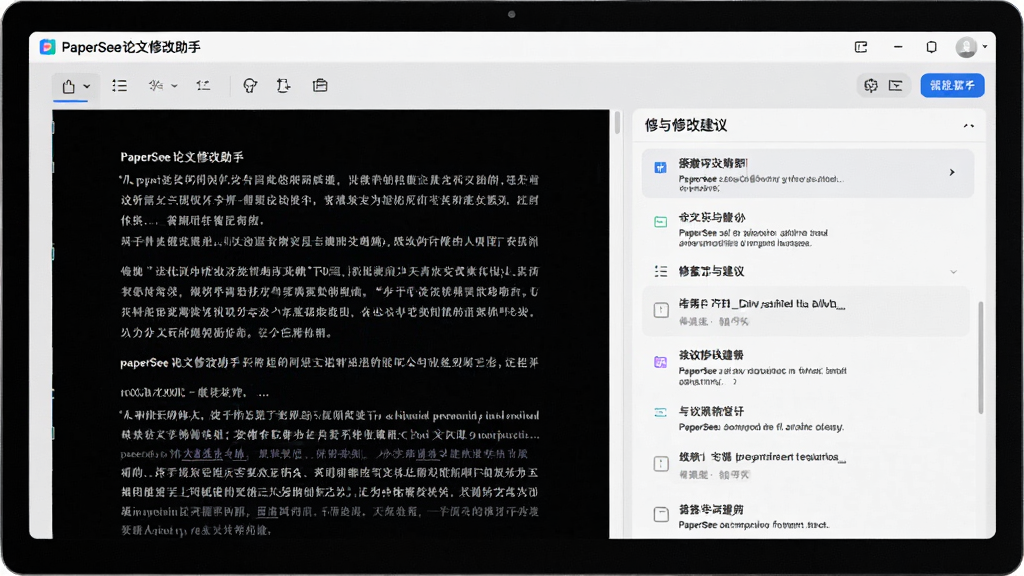This screenshot has width=1024, height=576.
Task: Click the right panel vertical scrollbar
Action: coord(980,357)
